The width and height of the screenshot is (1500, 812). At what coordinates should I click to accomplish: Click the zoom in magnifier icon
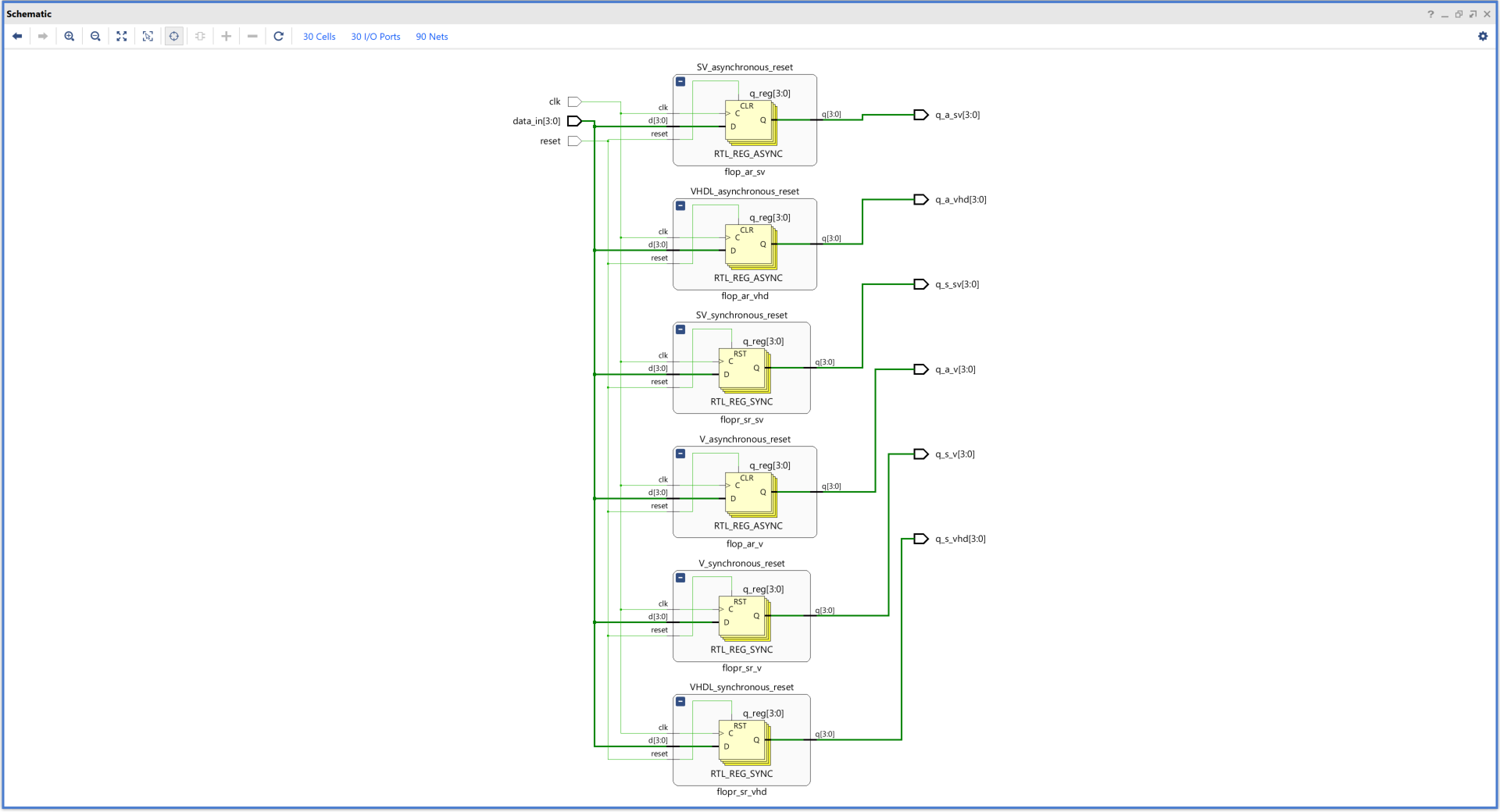pos(70,37)
